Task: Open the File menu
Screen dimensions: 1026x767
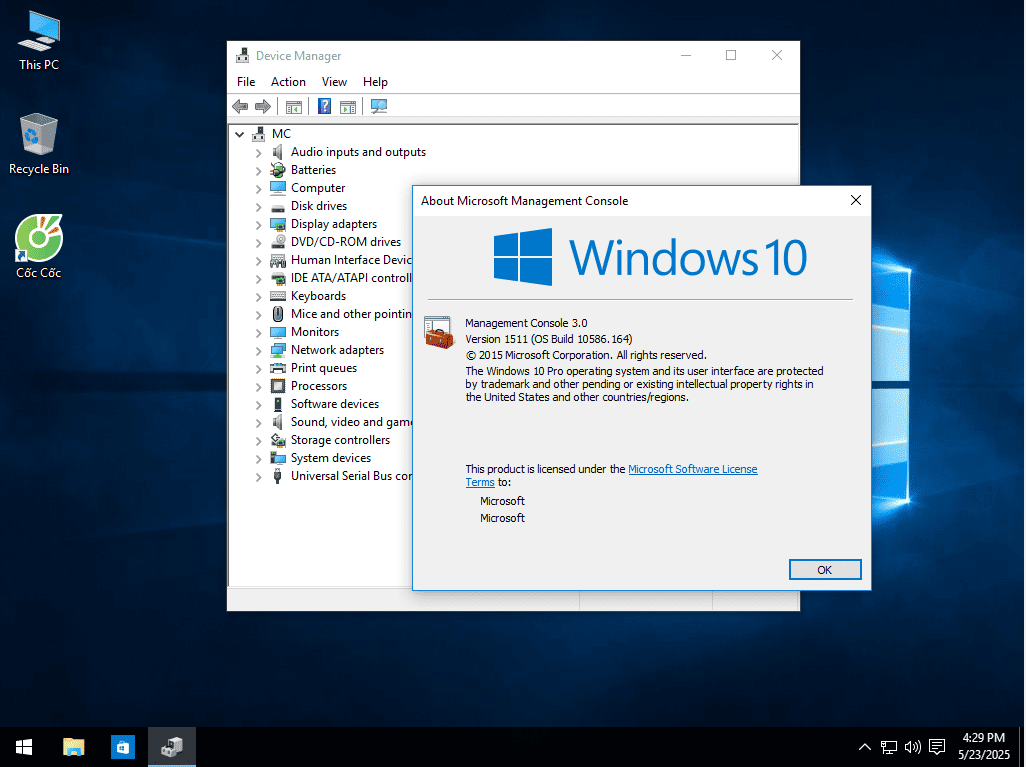Action: (246, 82)
